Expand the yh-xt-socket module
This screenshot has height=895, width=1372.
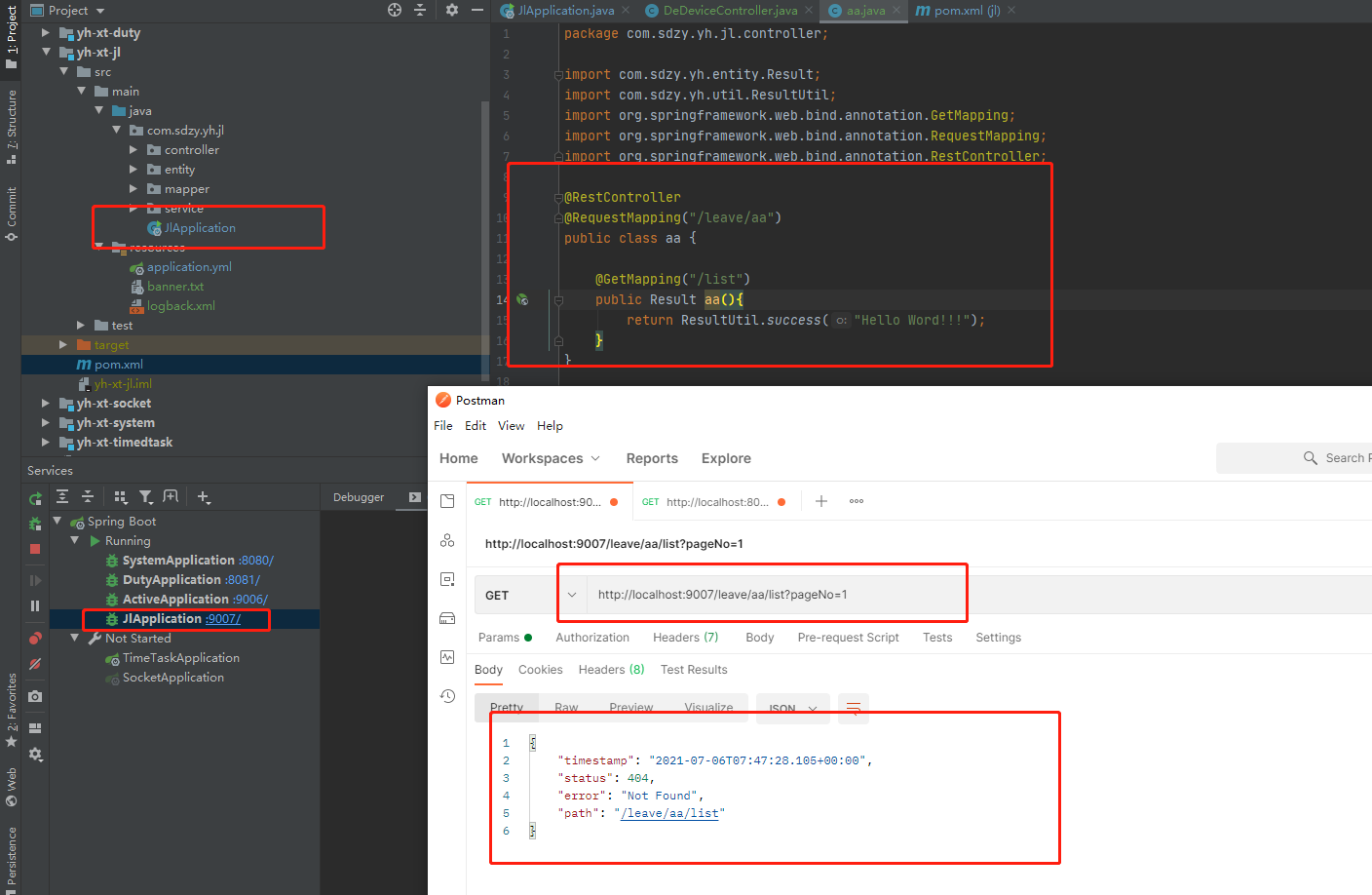point(46,403)
